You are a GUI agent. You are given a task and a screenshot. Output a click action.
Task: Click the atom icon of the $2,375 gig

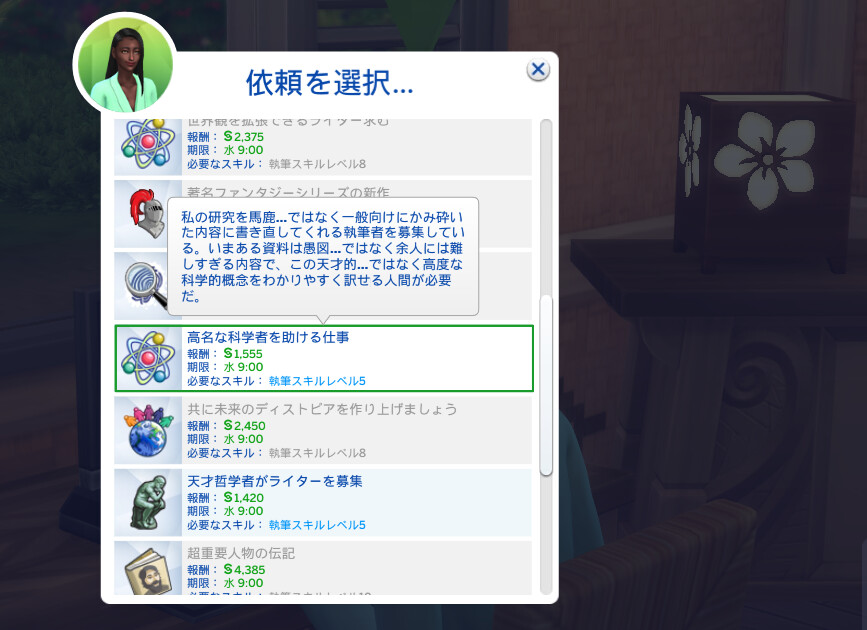(148, 144)
